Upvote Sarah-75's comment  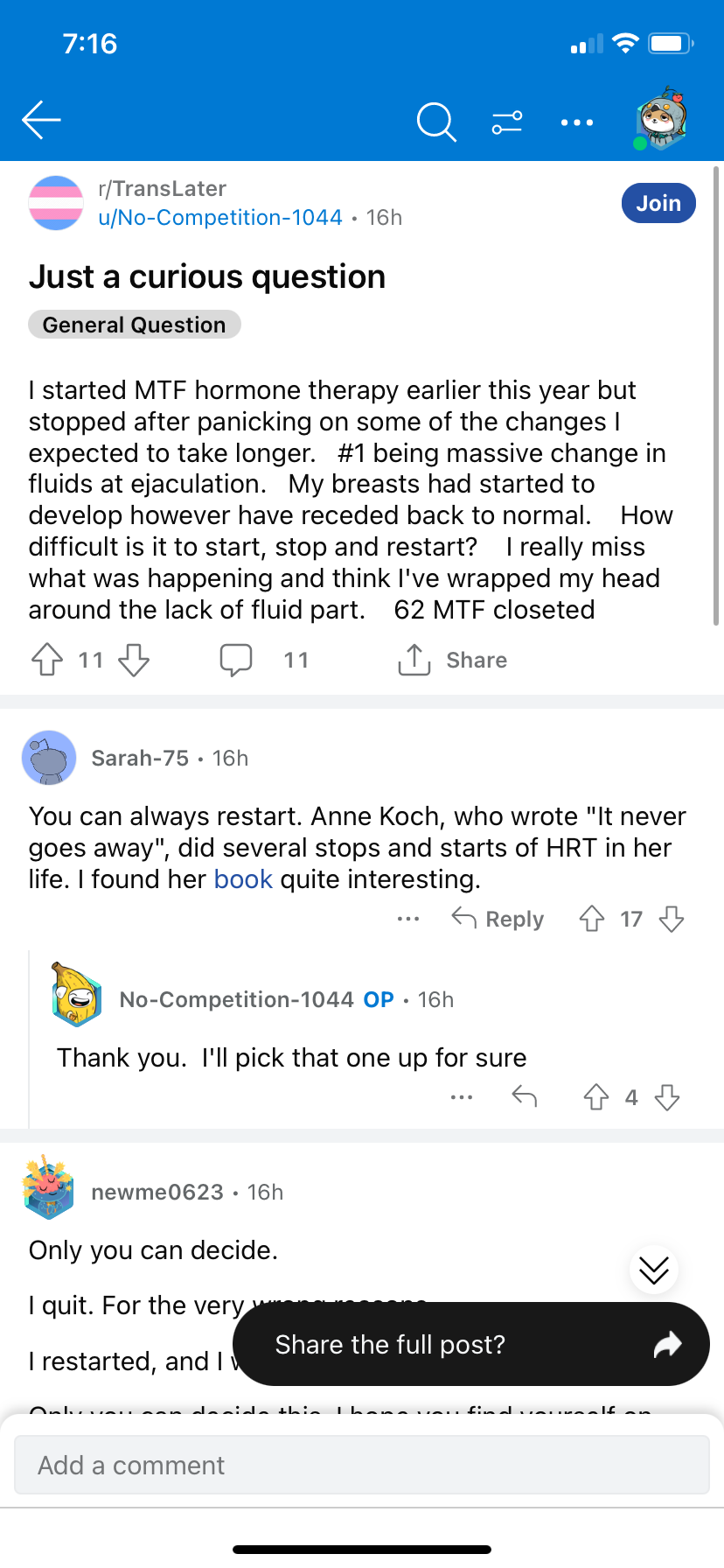click(592, 919)
